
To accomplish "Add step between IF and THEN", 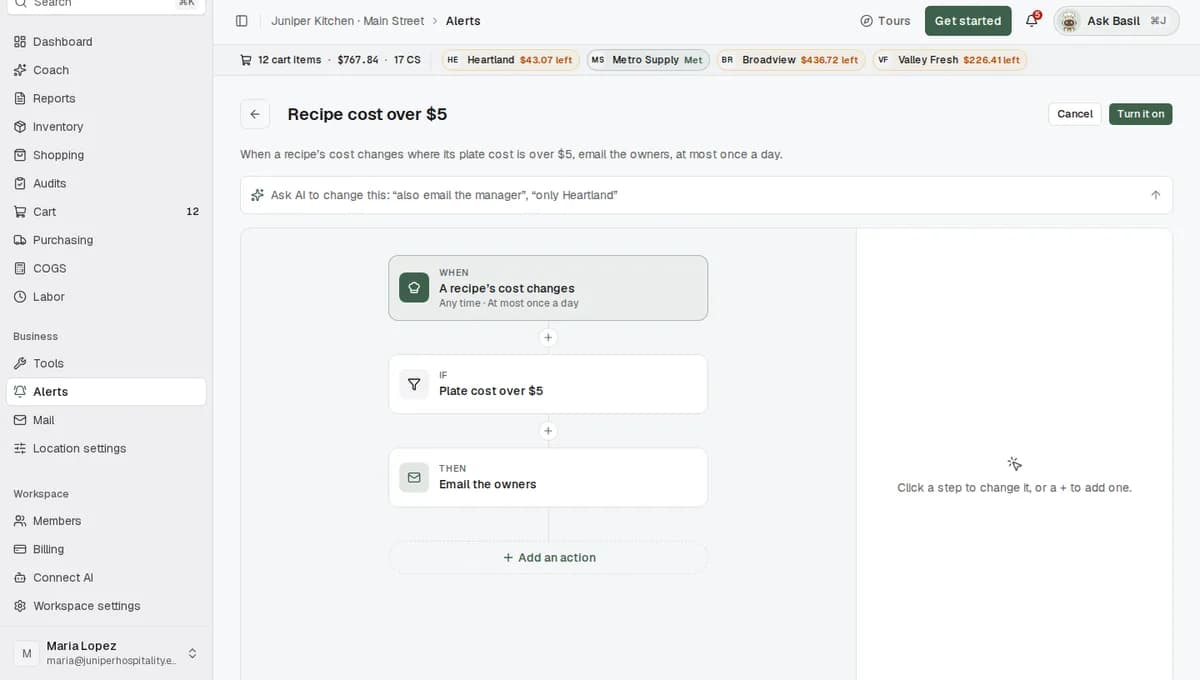I will [x=548, y=431].
